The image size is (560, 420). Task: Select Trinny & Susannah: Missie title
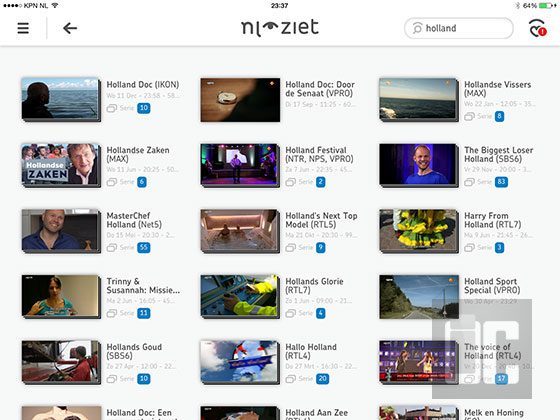coord(143,286)
